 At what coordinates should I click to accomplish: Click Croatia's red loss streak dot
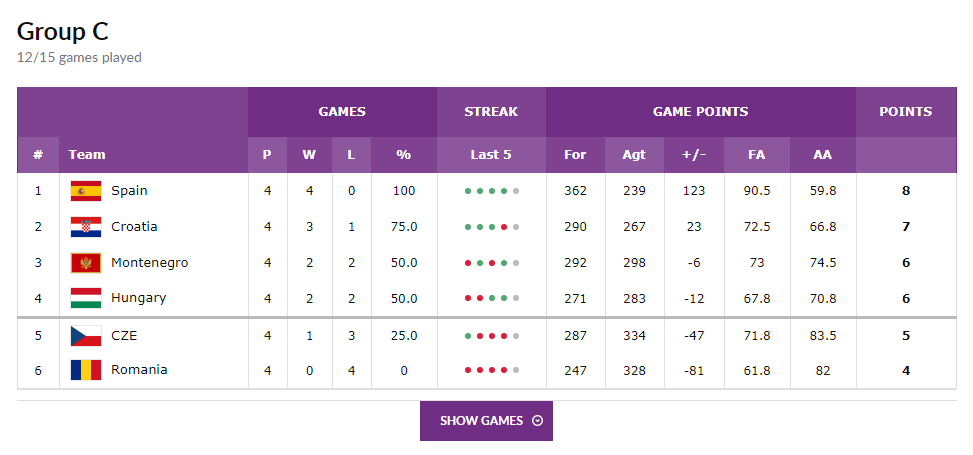[504, 227]
